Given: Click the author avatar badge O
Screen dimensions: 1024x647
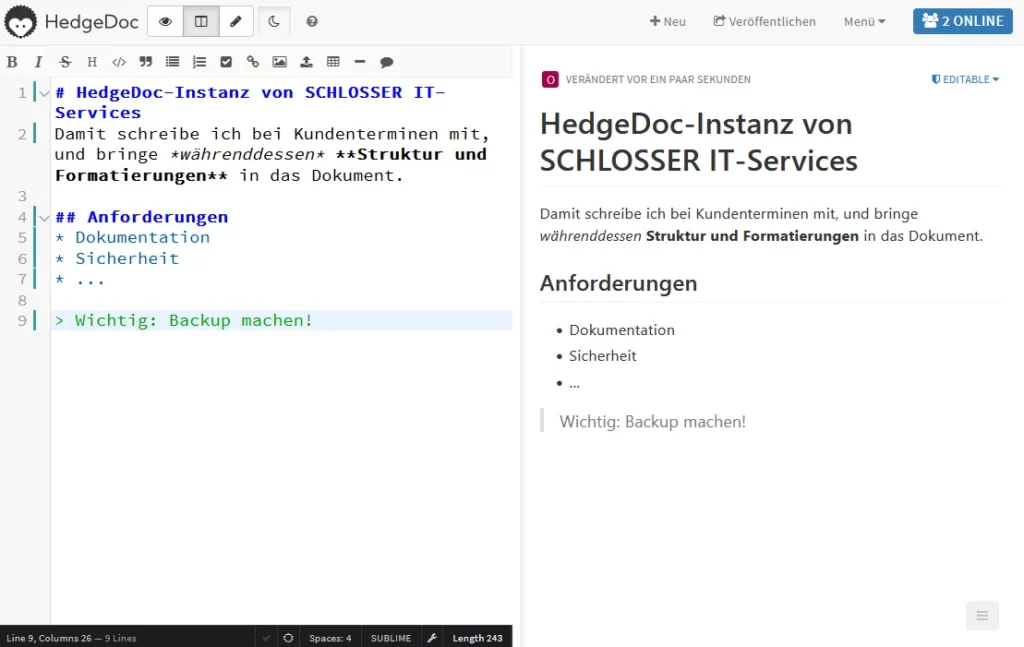Looking at the screenshot, I should click(x=550, y=80).
